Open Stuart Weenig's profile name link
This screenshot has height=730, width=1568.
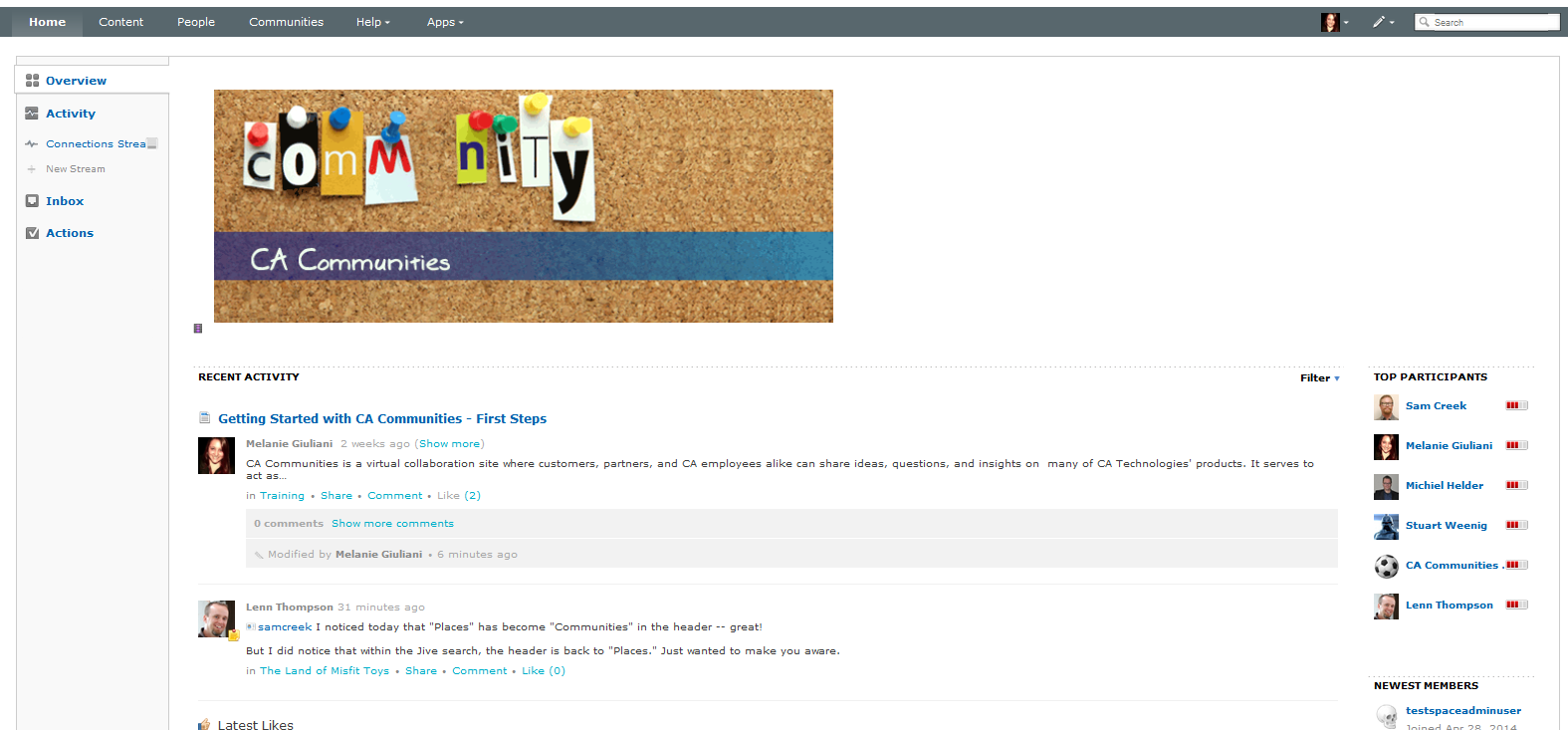tap(1446, 526)
